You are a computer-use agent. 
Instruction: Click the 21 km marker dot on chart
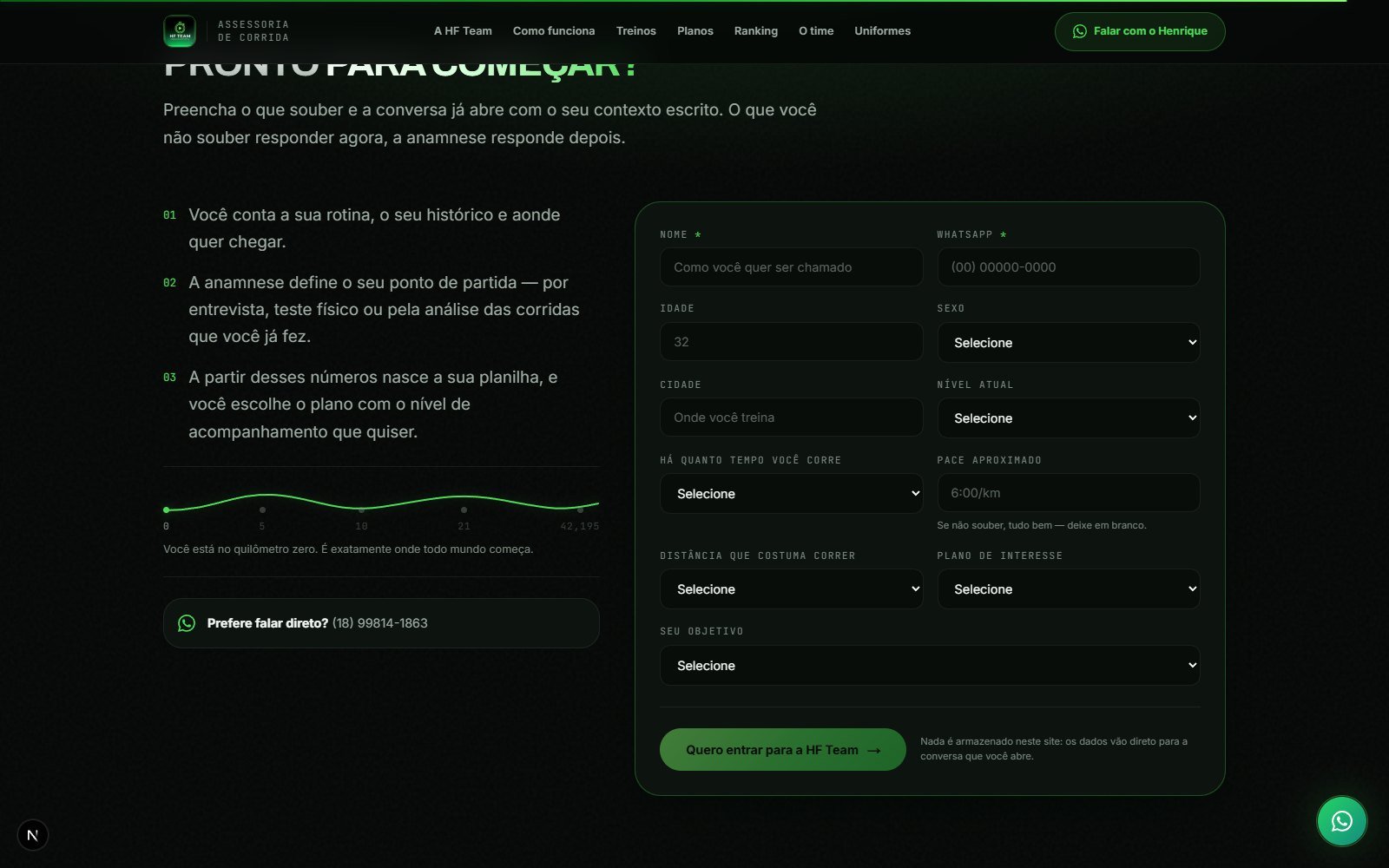pyautogui.click(x=464, y=510)
